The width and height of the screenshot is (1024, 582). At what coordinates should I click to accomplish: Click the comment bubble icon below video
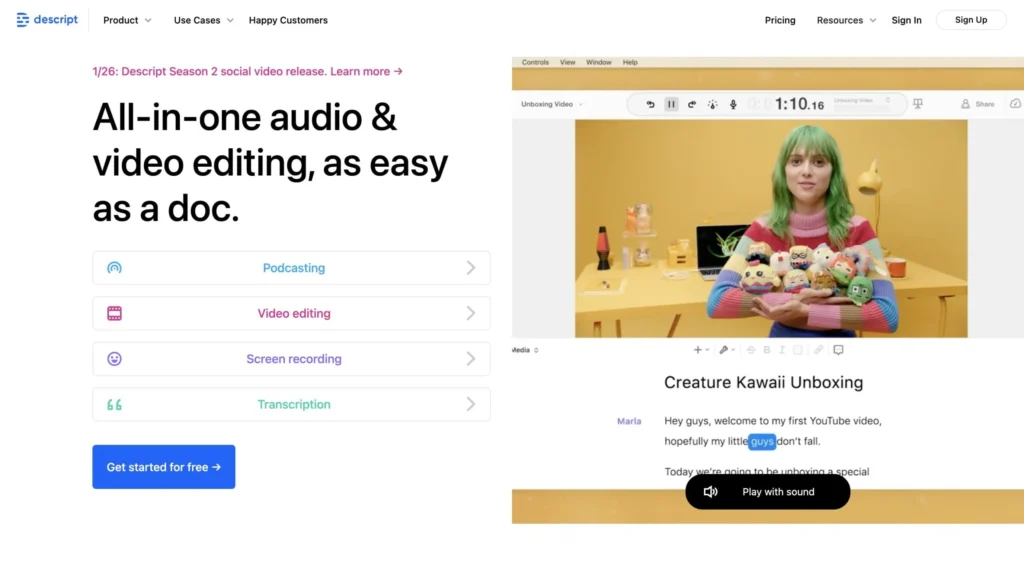(x=838, y=350)
